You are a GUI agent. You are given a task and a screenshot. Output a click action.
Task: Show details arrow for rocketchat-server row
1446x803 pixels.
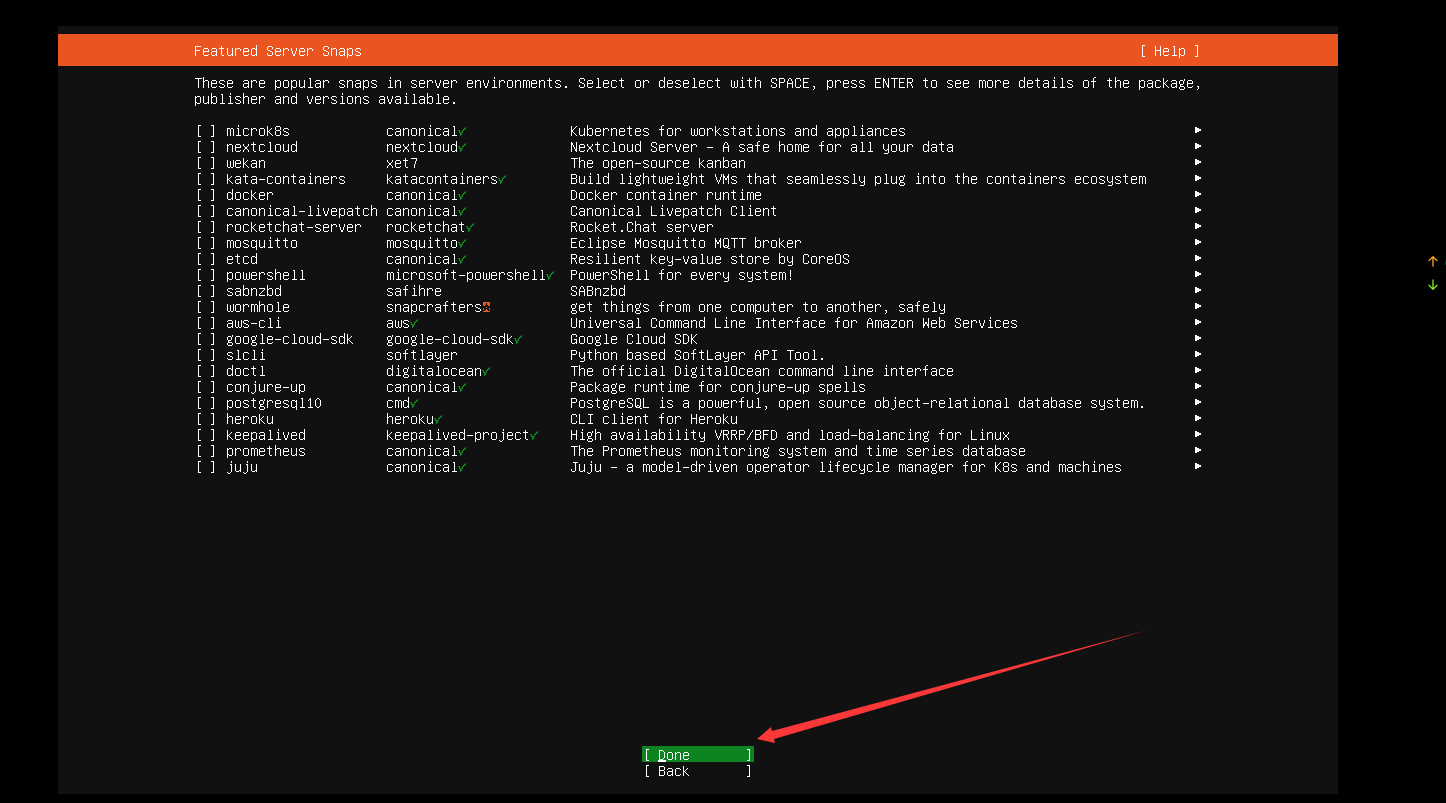coord(1198,226)
